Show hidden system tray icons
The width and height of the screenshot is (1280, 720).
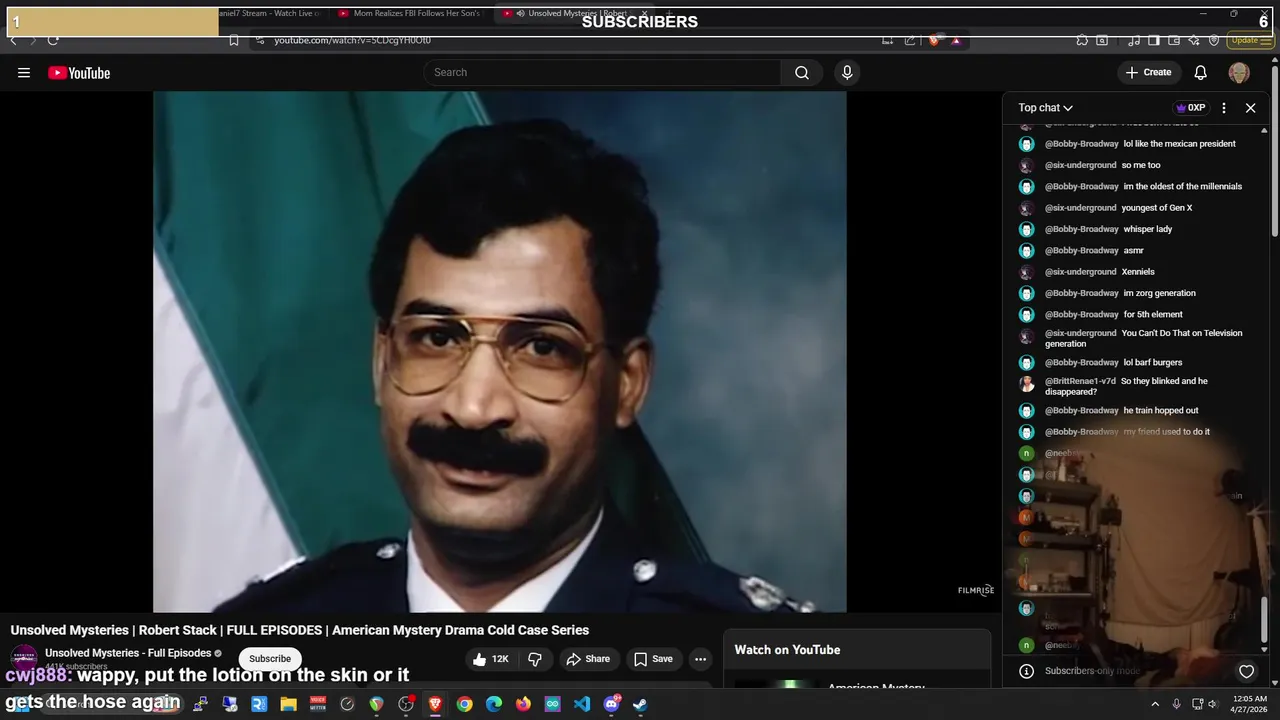(x=1155, y=704)
